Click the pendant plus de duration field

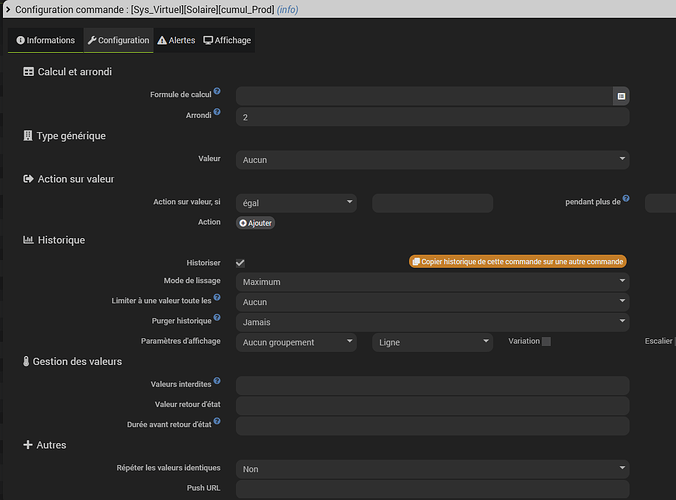pos(660,203)
